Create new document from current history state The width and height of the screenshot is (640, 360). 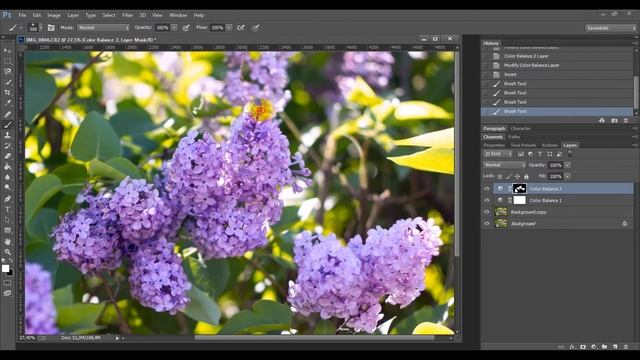pyautogui.click(x=602, y=120)
